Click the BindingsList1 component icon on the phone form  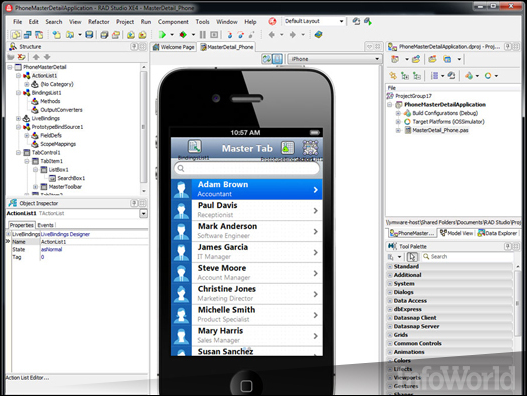[x=194, y=147]
